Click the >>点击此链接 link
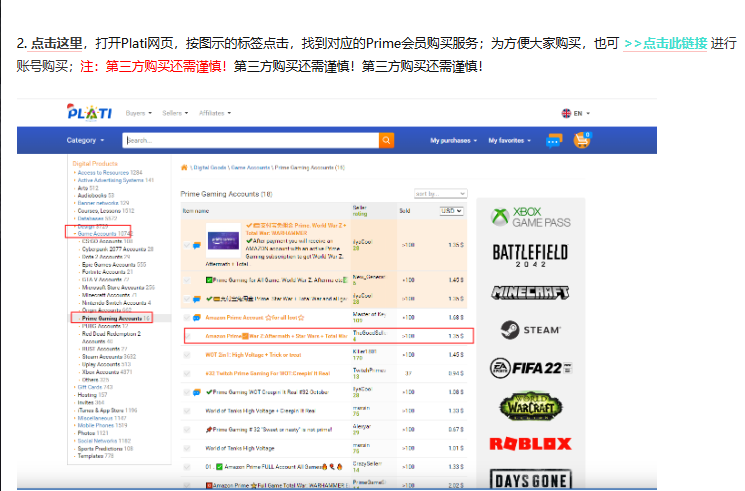Image resolution: width=745 pixels, height=491 pixels. pos(665,44)
